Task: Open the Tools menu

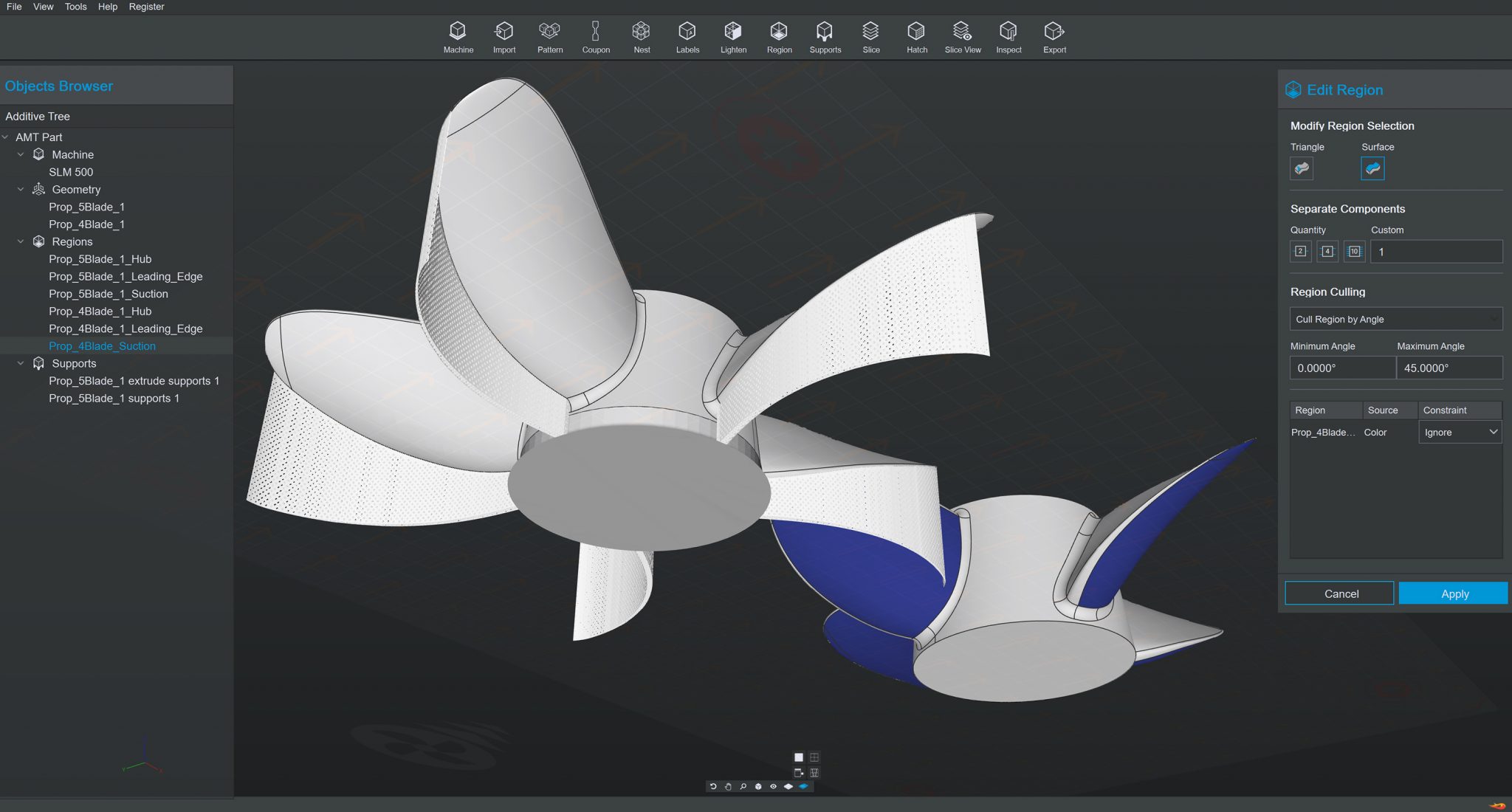Action: coord(75,7)
